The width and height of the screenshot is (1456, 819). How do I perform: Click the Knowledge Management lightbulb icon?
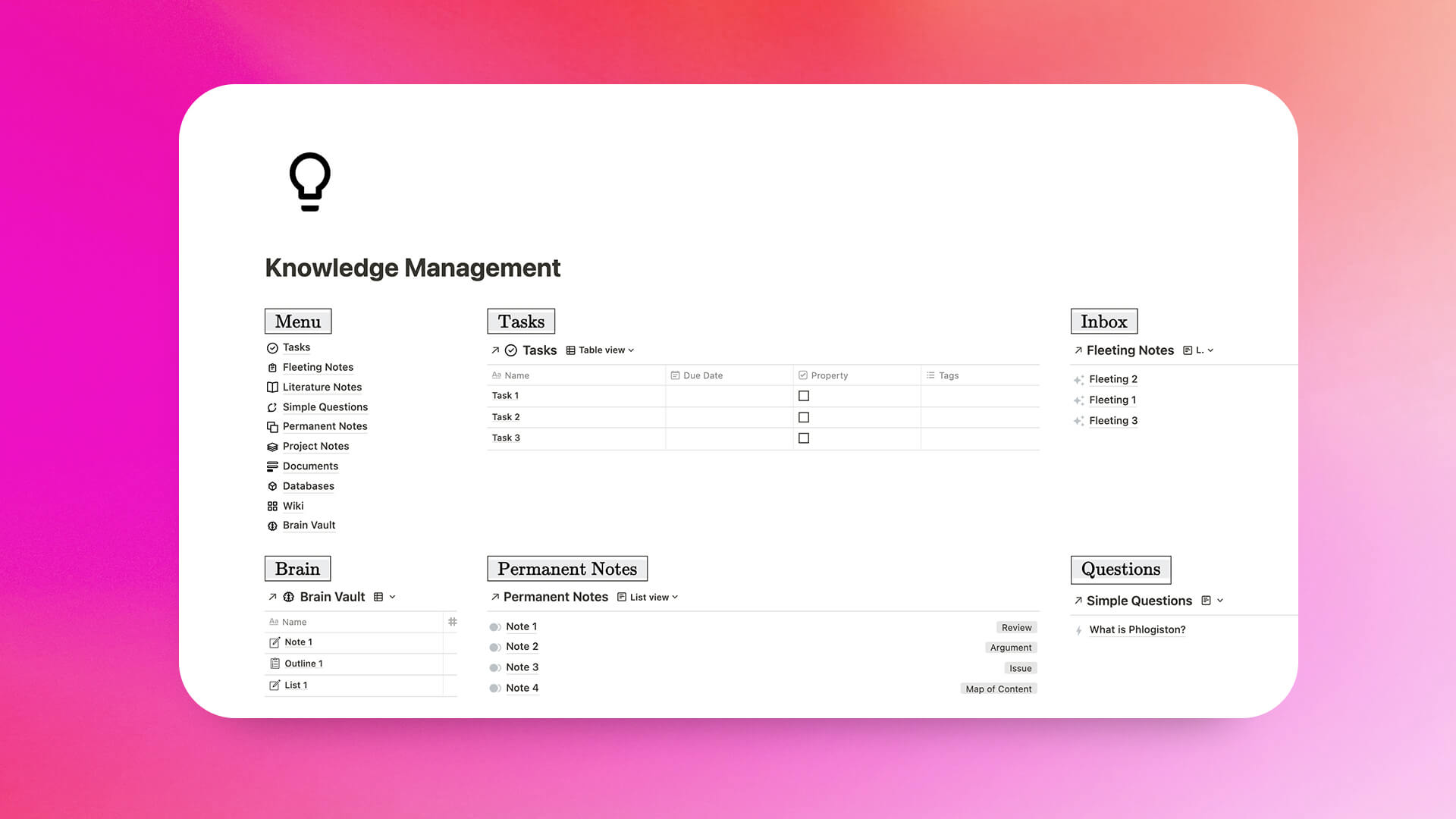310,181
